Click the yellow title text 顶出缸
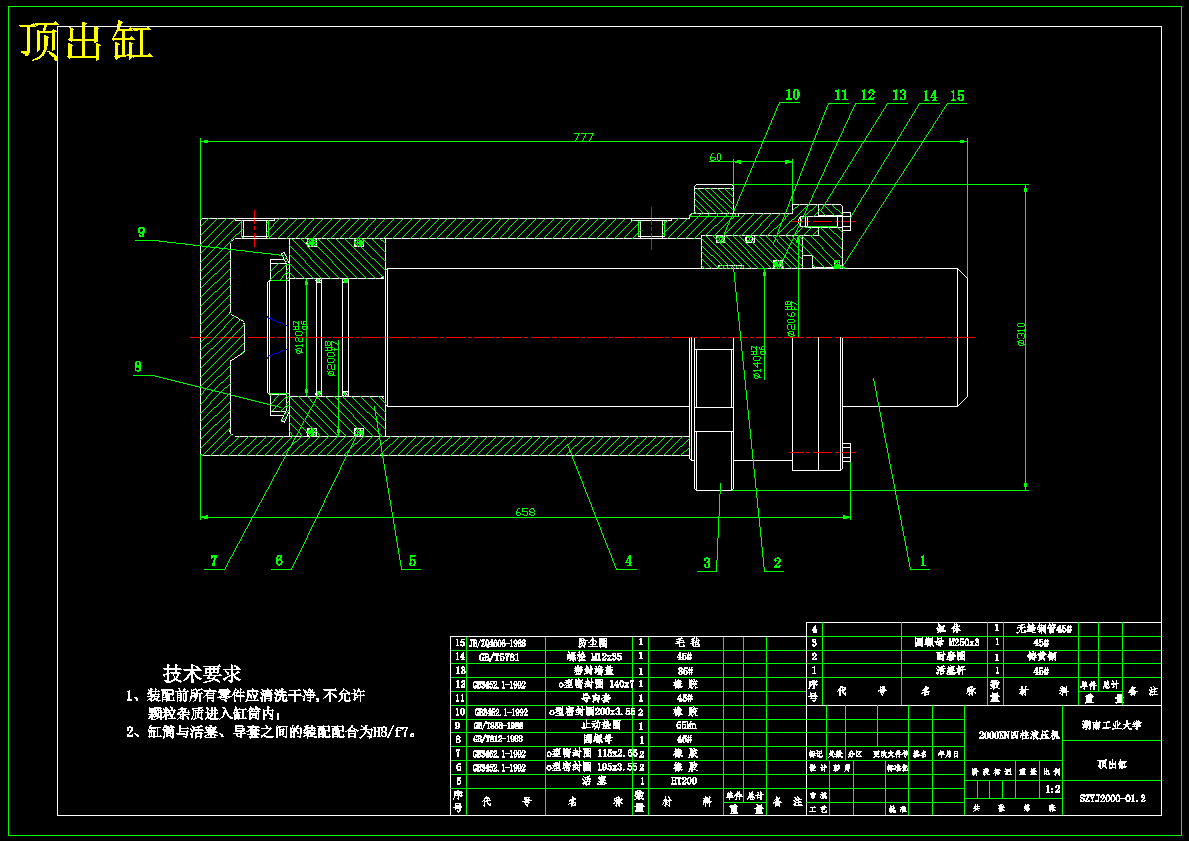This screenshot has width=1189, height=841. (86, 42)
